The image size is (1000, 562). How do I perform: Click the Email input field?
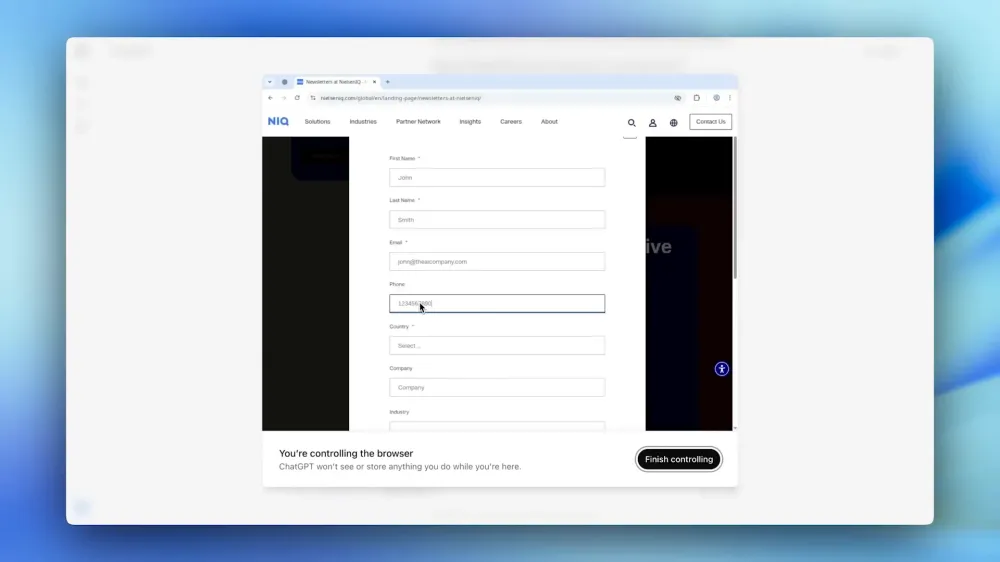point(497,262)
